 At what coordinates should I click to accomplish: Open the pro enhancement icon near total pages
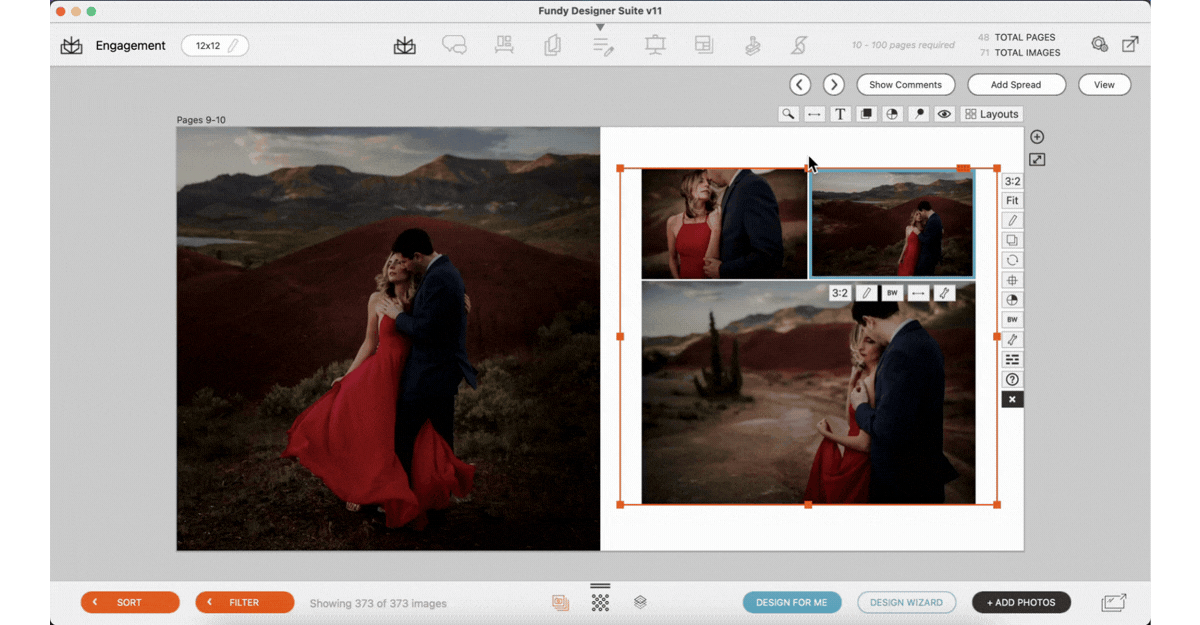[x=1099, y=44]
